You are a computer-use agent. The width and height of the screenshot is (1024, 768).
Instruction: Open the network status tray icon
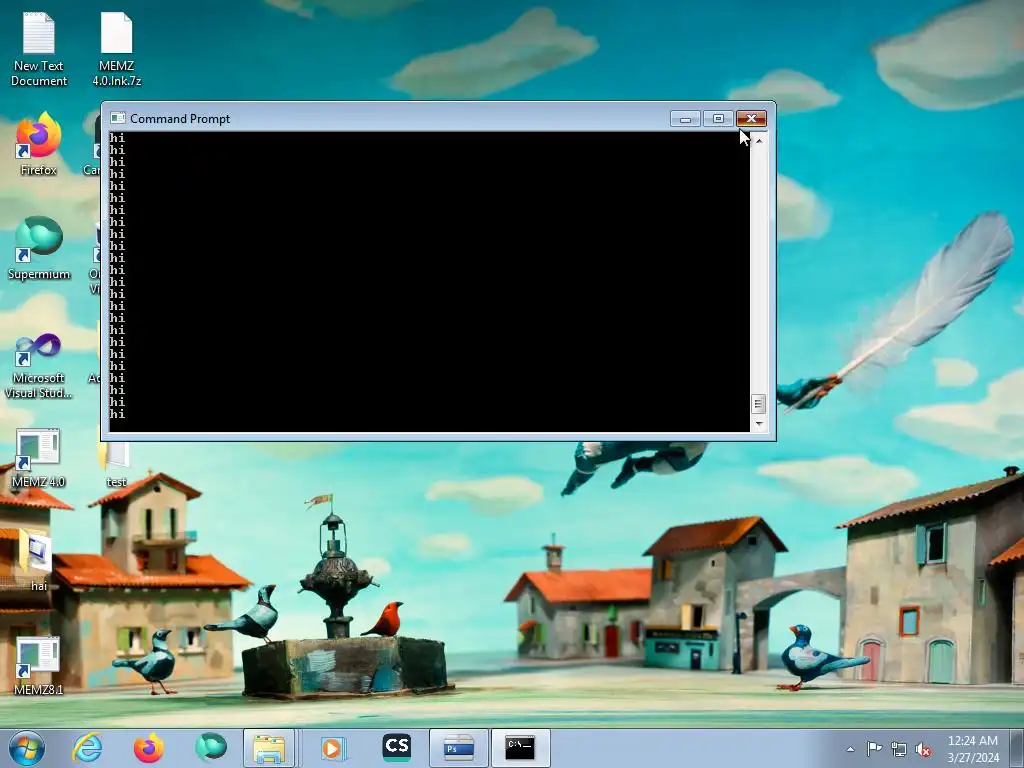point(899,749)
